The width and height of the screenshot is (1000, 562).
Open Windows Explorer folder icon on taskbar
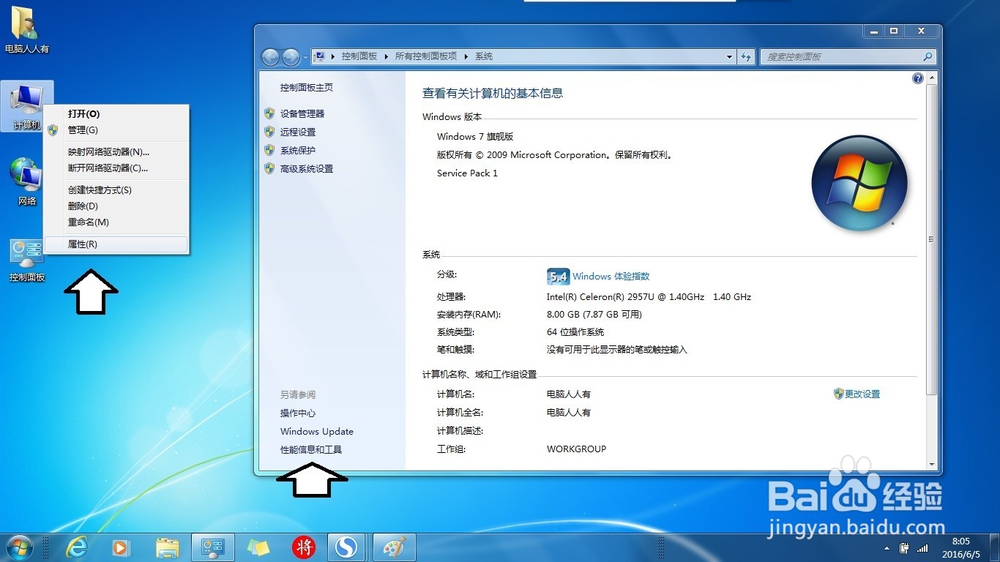167,547
